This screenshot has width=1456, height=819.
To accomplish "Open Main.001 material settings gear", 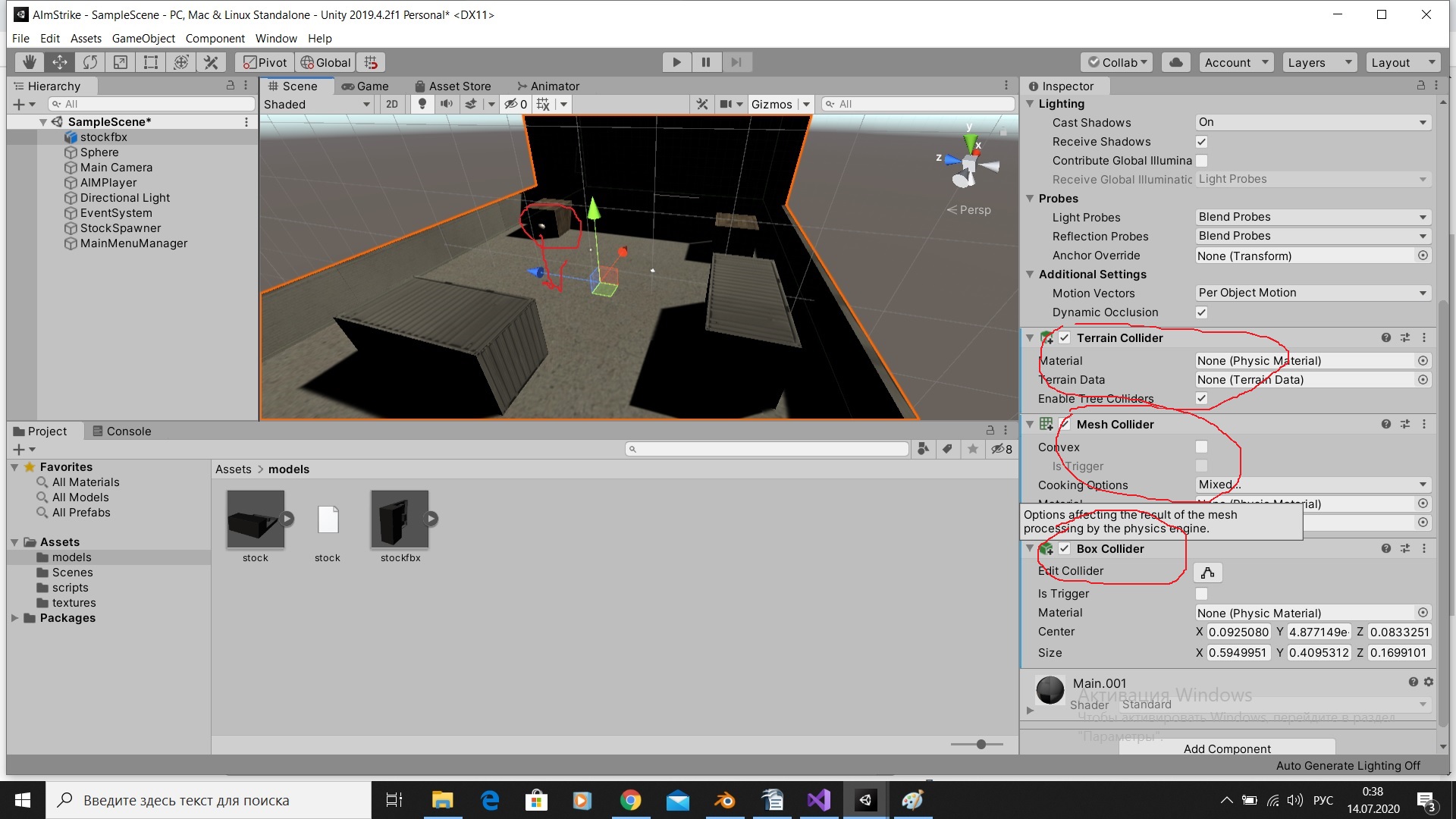I will click(1429, 682).
